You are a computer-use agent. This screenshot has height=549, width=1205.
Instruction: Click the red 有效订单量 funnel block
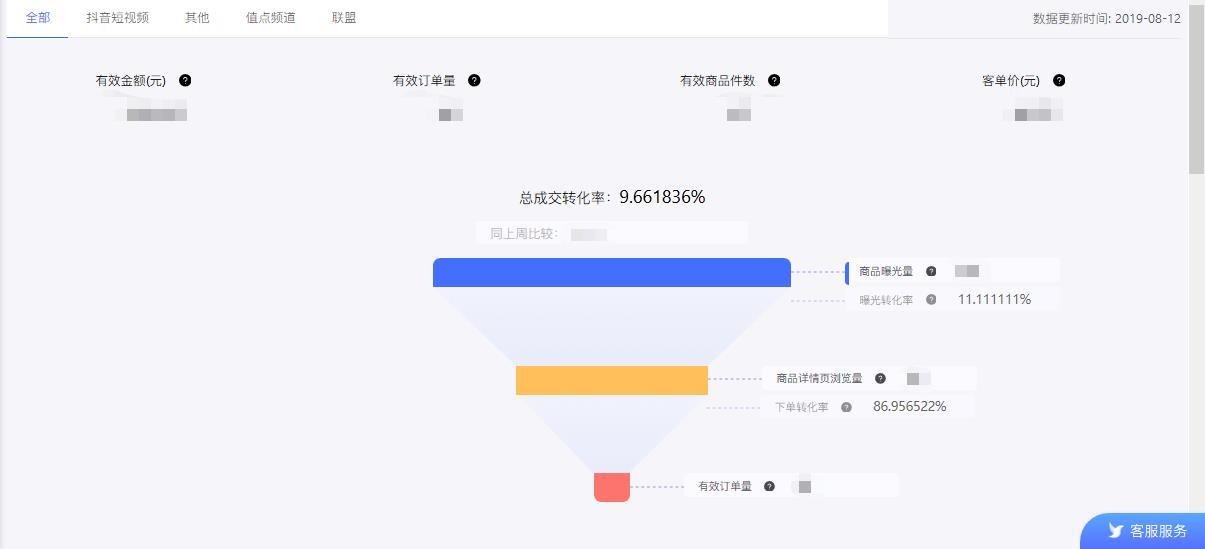(612, 486)
